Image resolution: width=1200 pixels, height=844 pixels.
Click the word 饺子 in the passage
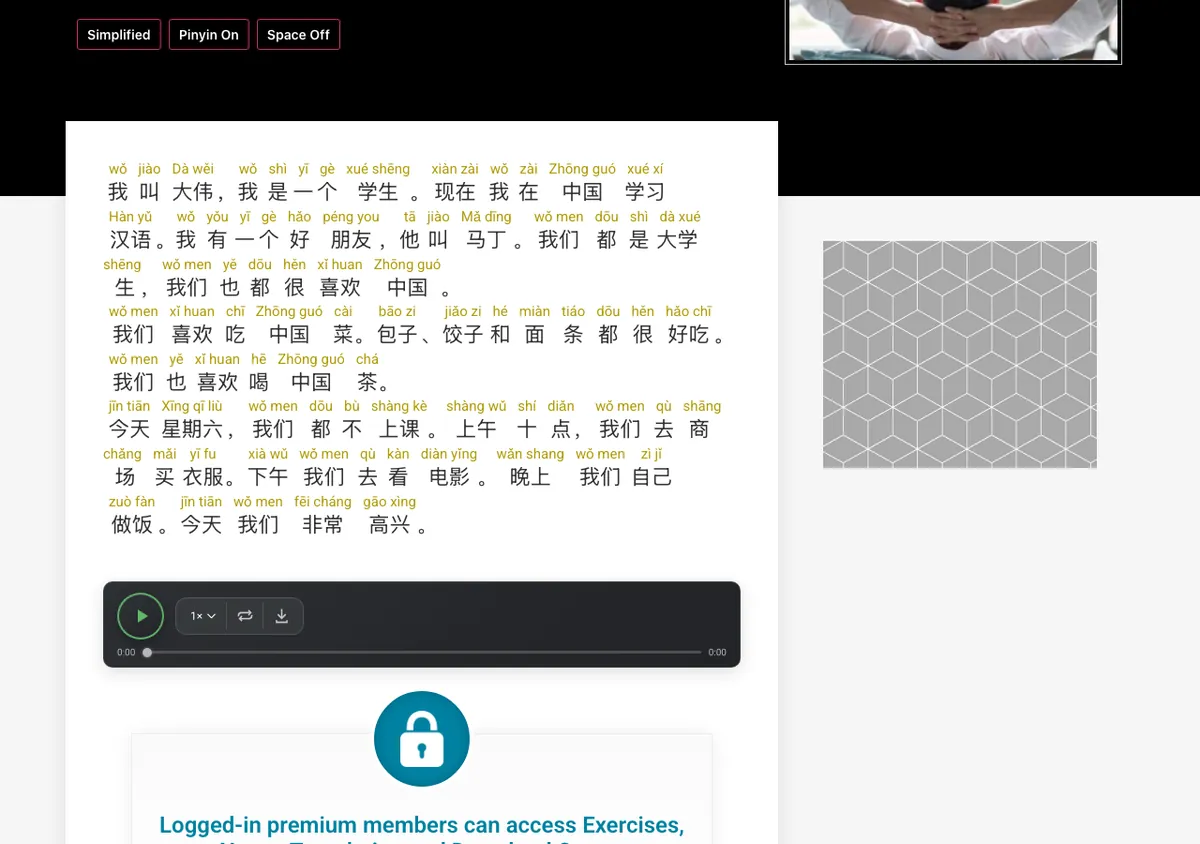click(463, 335)
